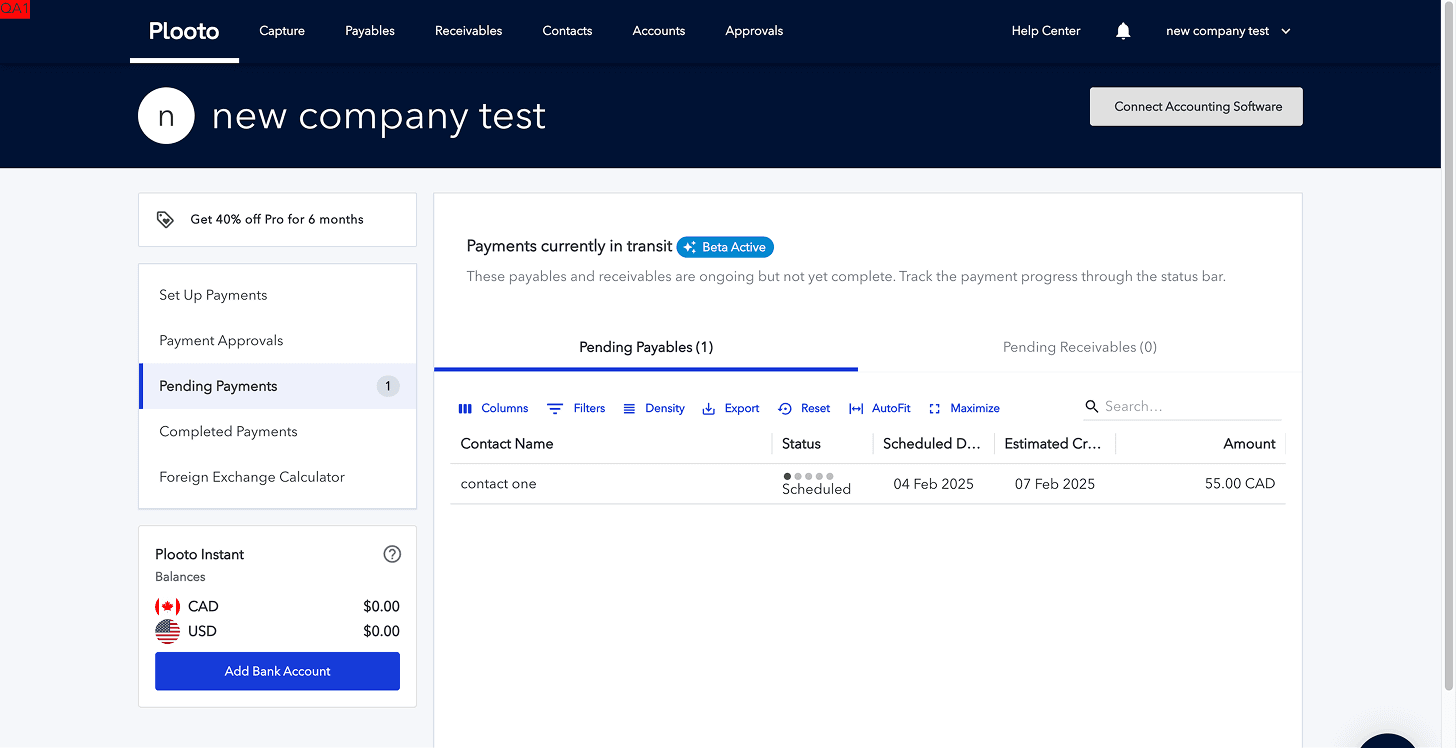Image resolution: width=1456 pixels, height=748 pixels.
Task: Click the Add Bank Account button
Action: [277, 671]
